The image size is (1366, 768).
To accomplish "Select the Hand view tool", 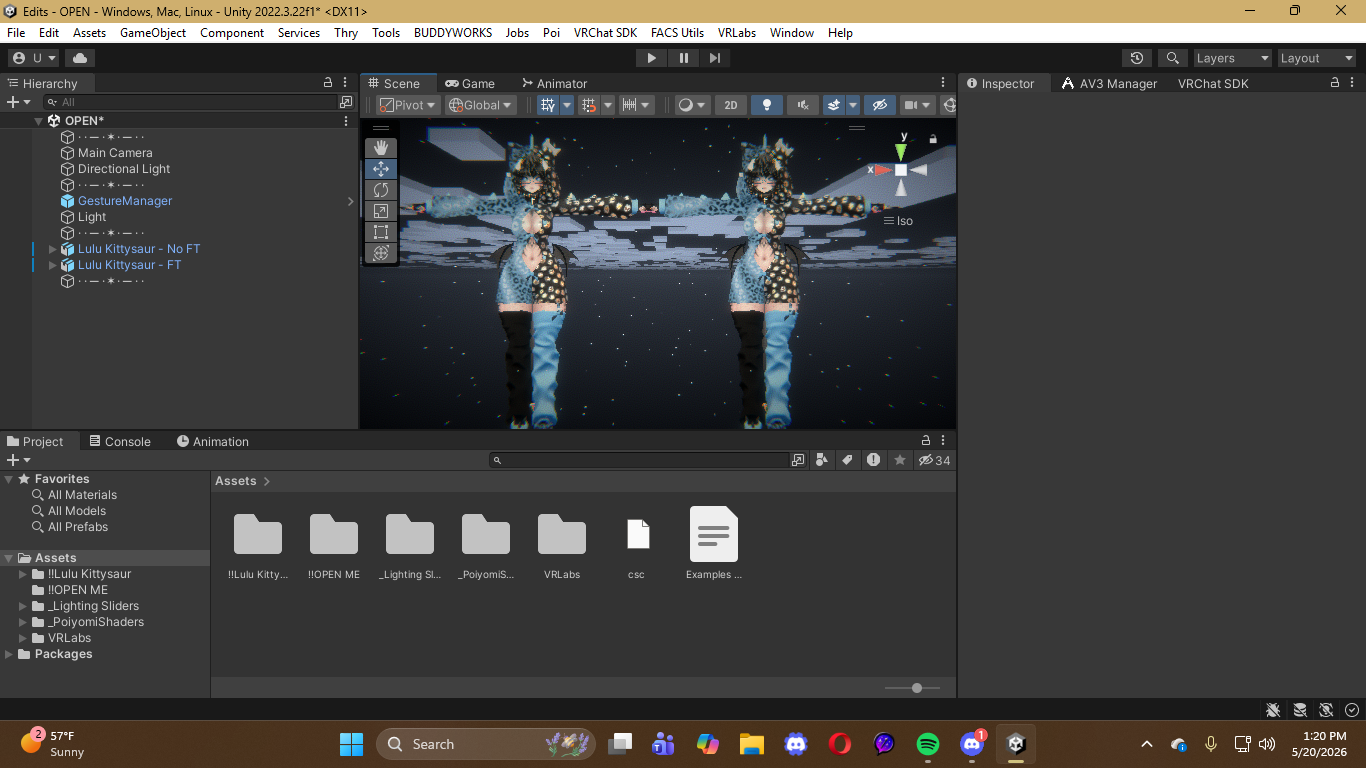I will 381,148.
